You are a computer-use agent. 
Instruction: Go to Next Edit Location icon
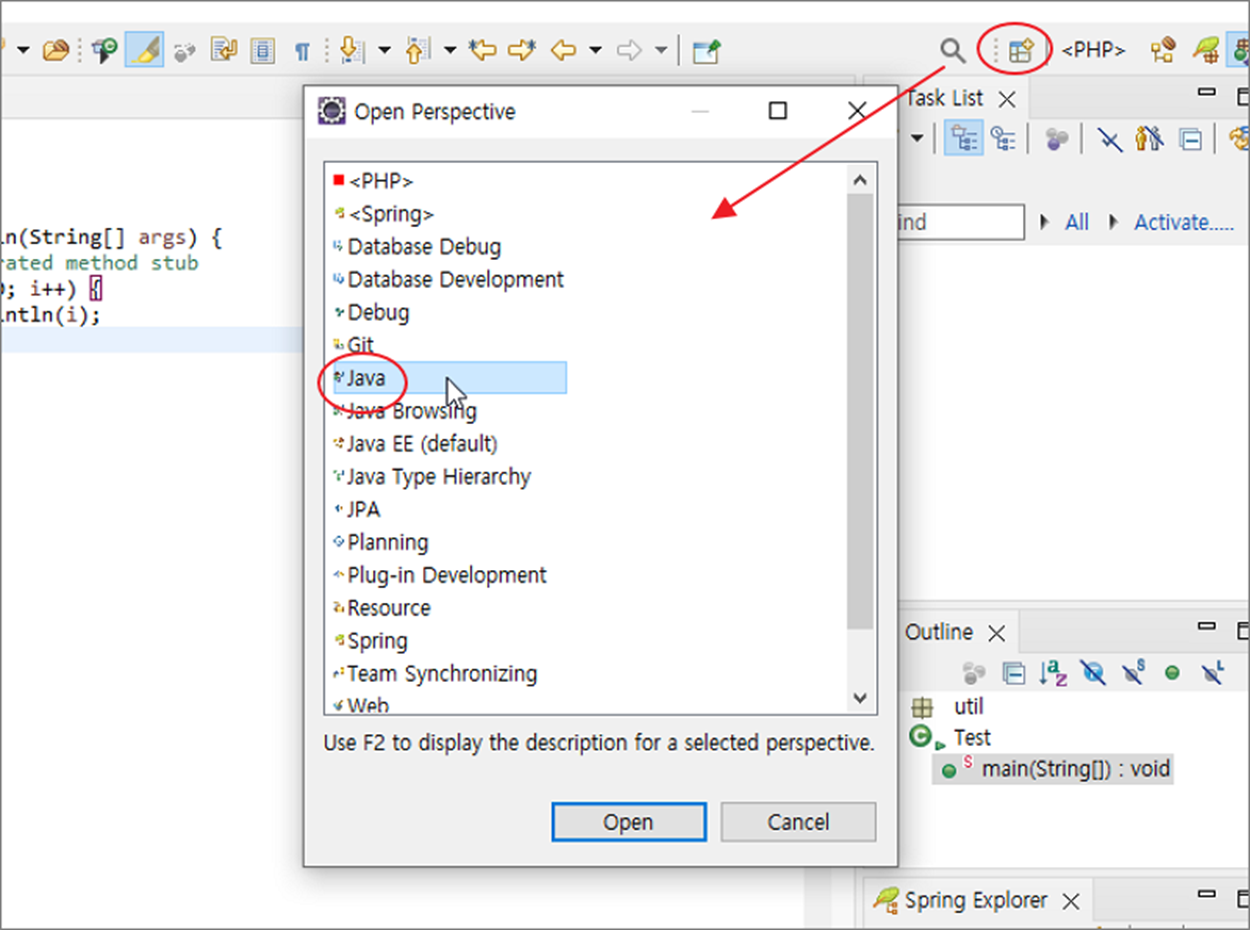(x=522, y=50)
